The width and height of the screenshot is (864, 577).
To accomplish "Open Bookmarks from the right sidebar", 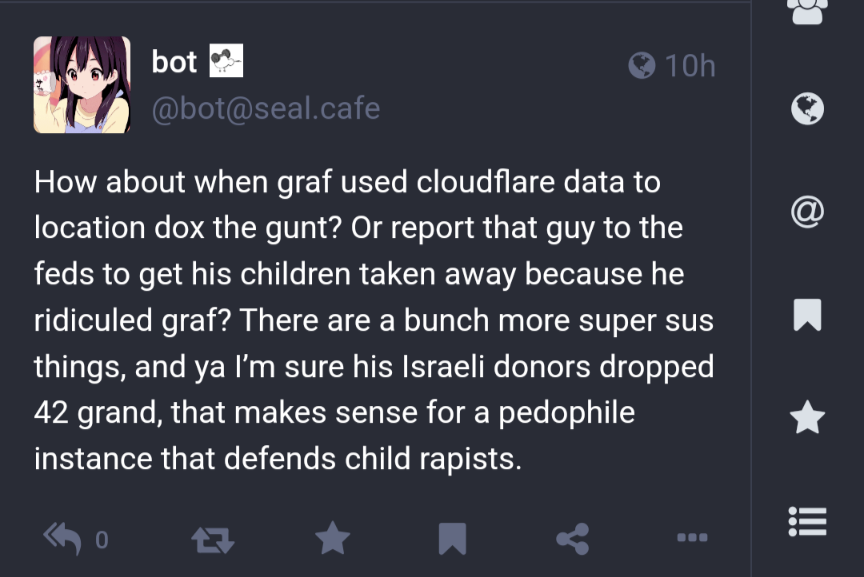I will click(808, 315).
